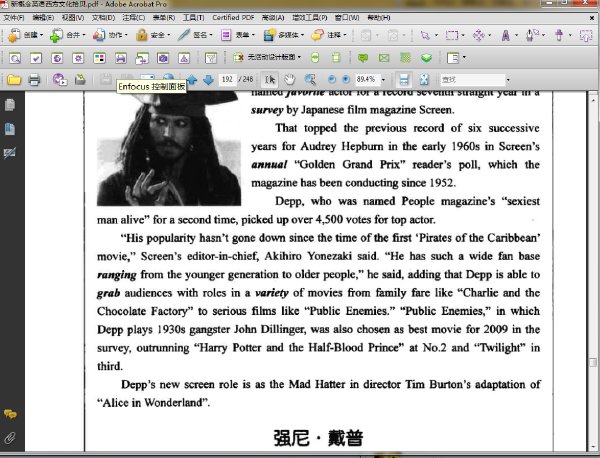The height and width of the screenshot is (458, 600).
Task: Click the purple printer icon in second toolbar
Action: [121, 58]
